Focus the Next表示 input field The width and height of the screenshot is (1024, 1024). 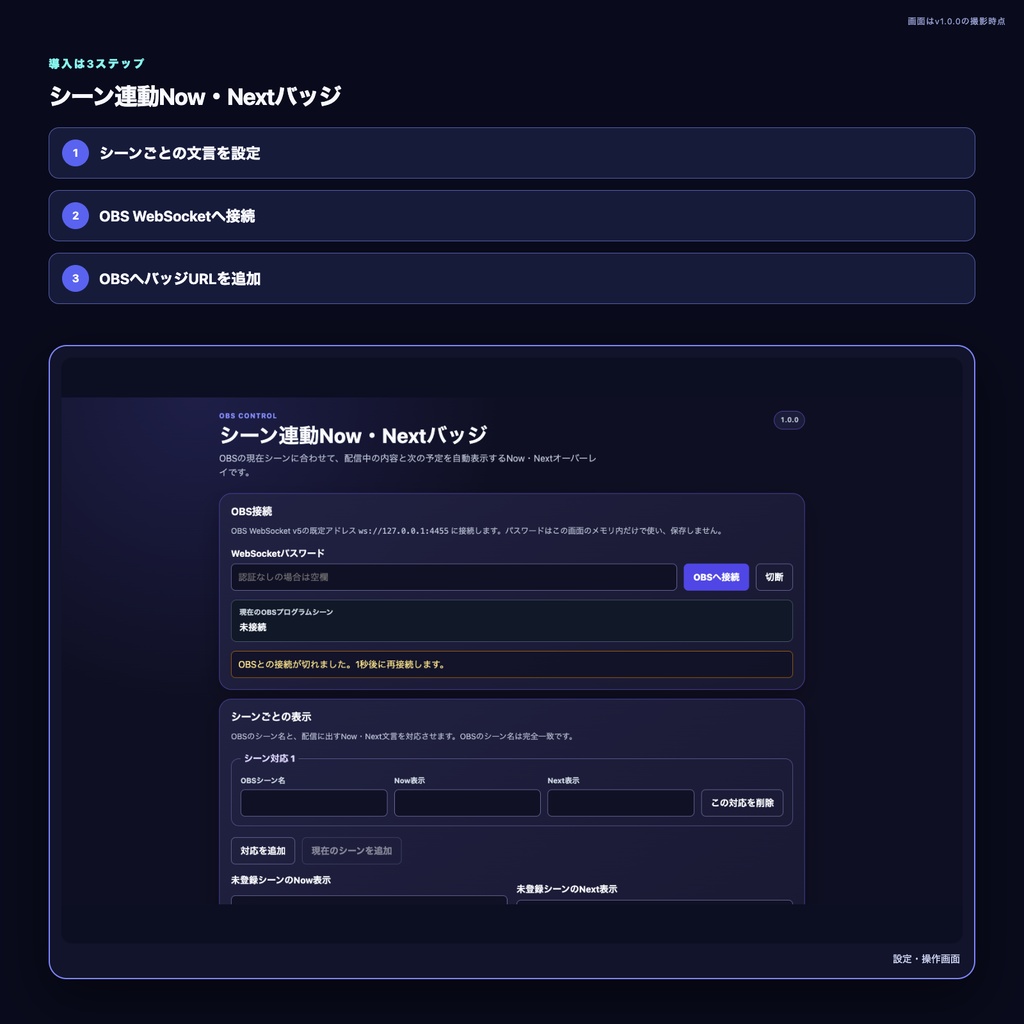620,803
